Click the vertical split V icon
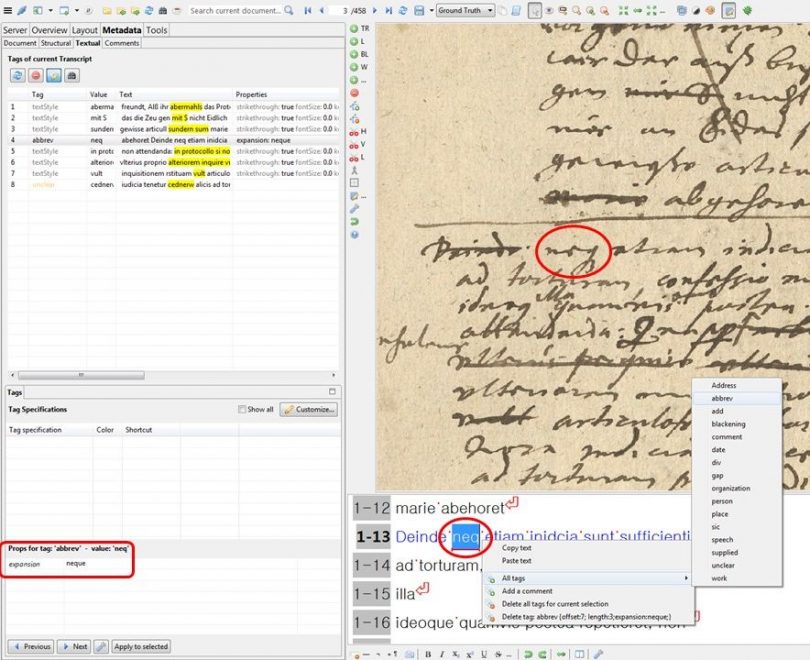The image size is (810, 660). click(355, 144)
